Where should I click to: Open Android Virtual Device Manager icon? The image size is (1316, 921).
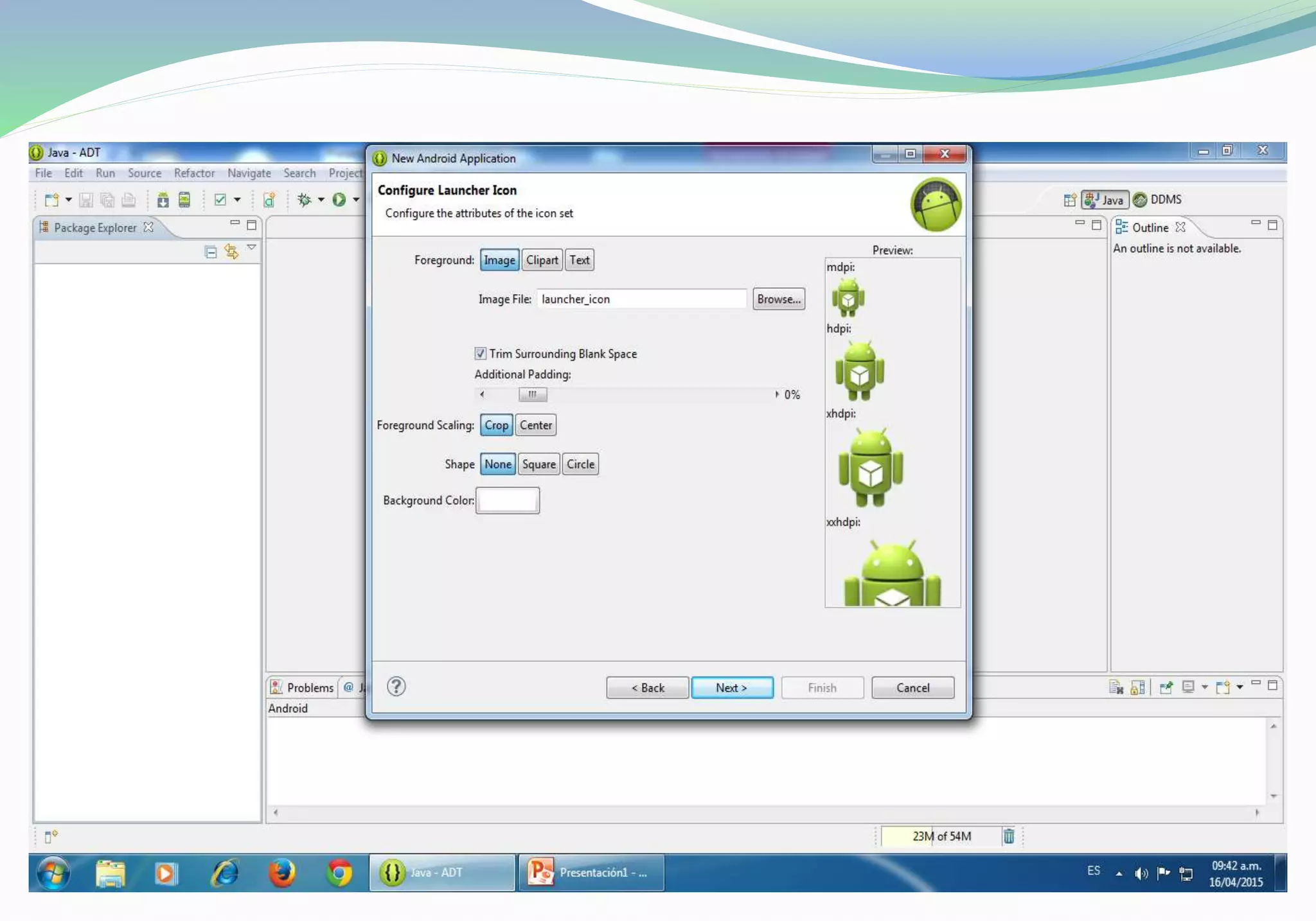[x=184, y=200]
